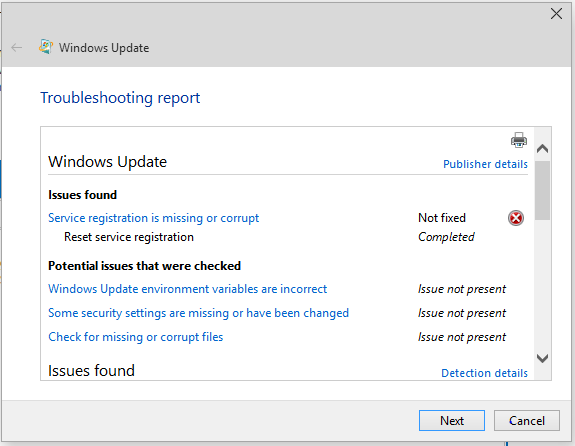Image resolution: width=575 pixels, height=446 pixels.
Task: Open Detection details link
Action: coord(484,373)
